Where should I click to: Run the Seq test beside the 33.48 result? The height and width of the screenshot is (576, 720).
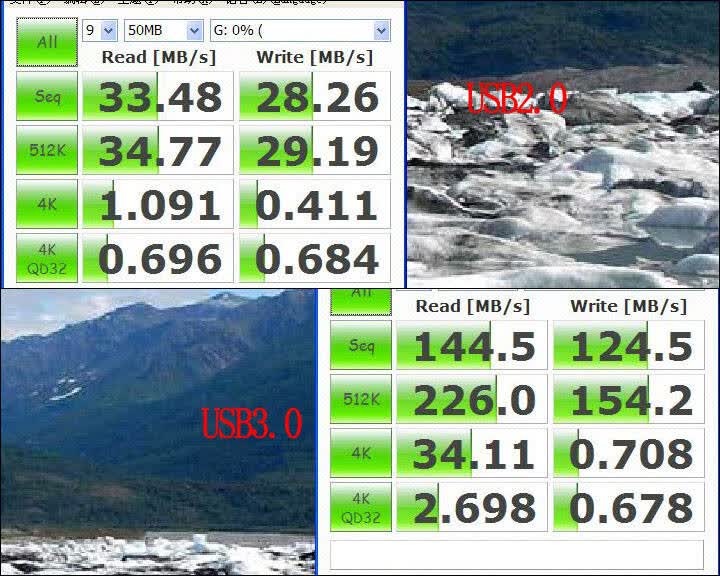(47, 96)
